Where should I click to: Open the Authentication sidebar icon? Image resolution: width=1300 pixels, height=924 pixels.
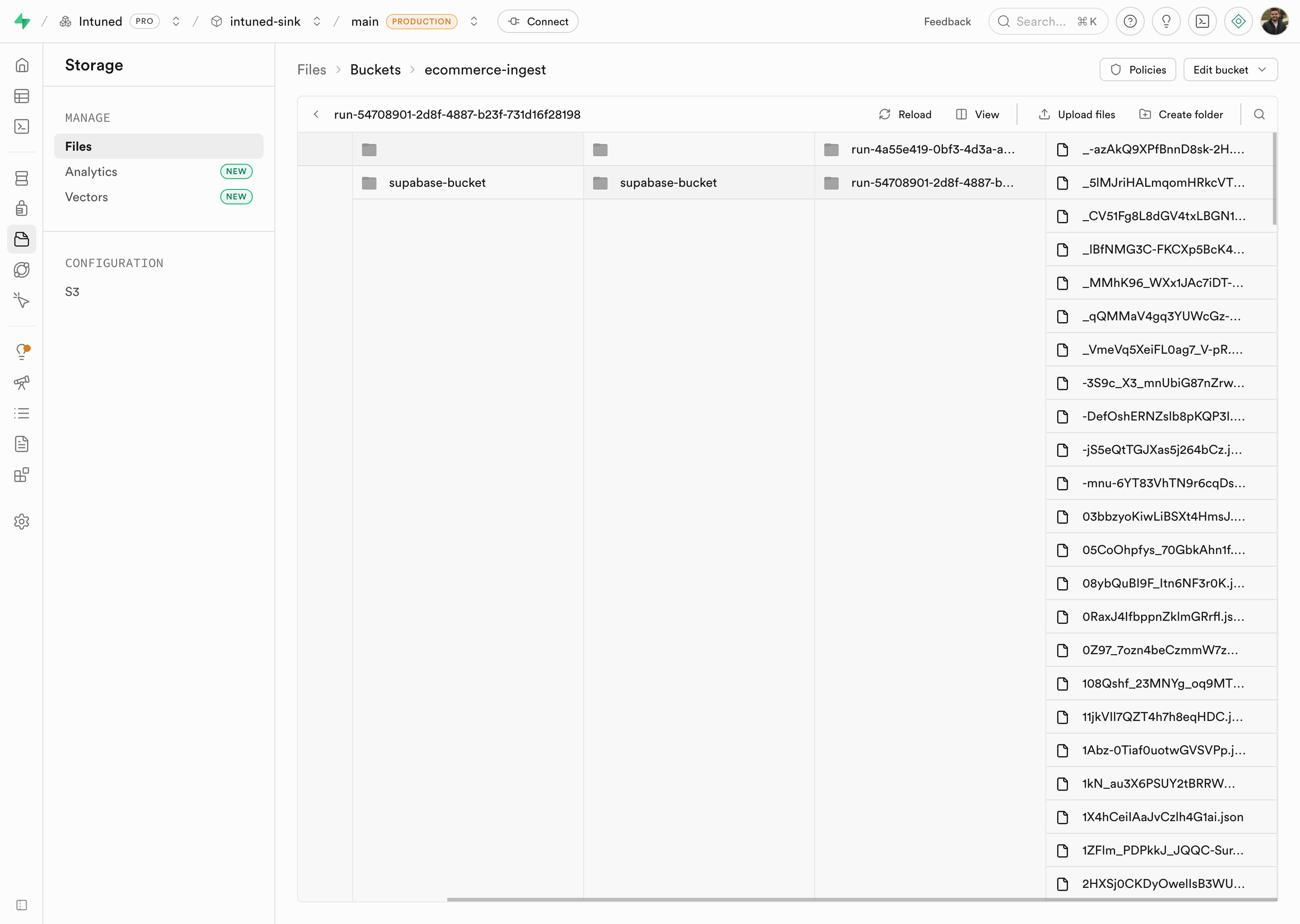tap(22, 209)
